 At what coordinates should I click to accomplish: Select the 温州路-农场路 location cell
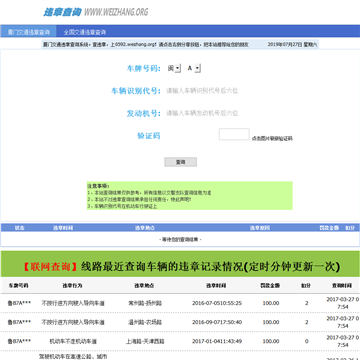tap(145, 322)
